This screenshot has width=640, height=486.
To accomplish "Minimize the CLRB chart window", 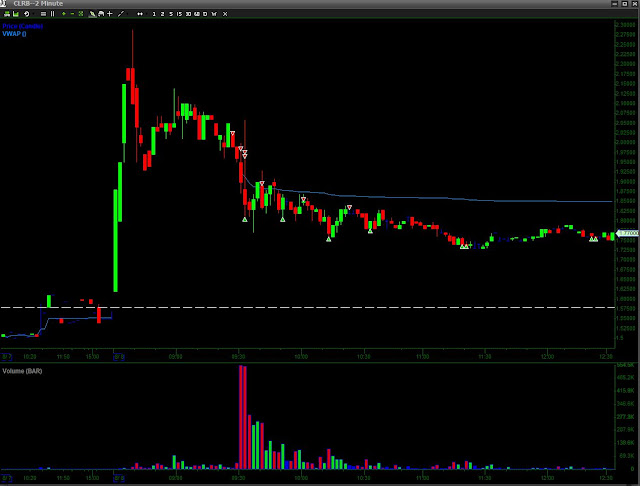I will (x=615, y=4).
